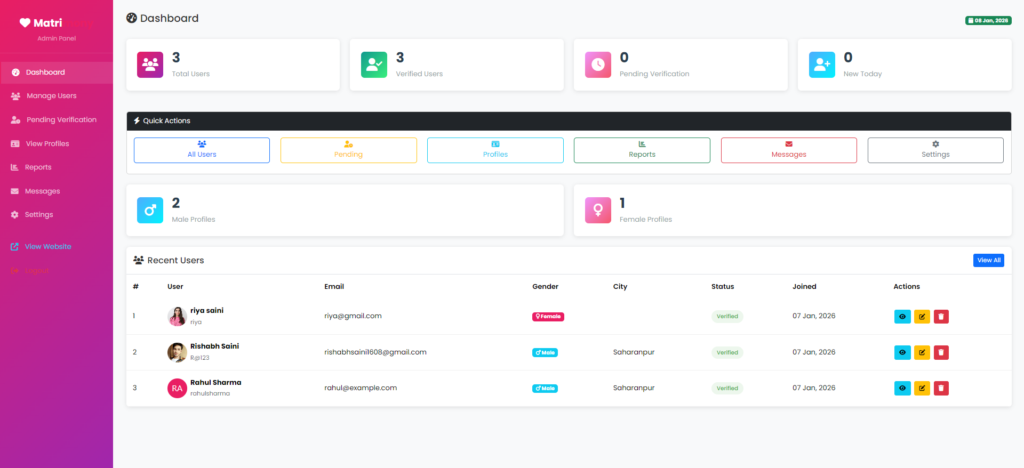Delete Rishabh Saini's user record

pos(941,352)
